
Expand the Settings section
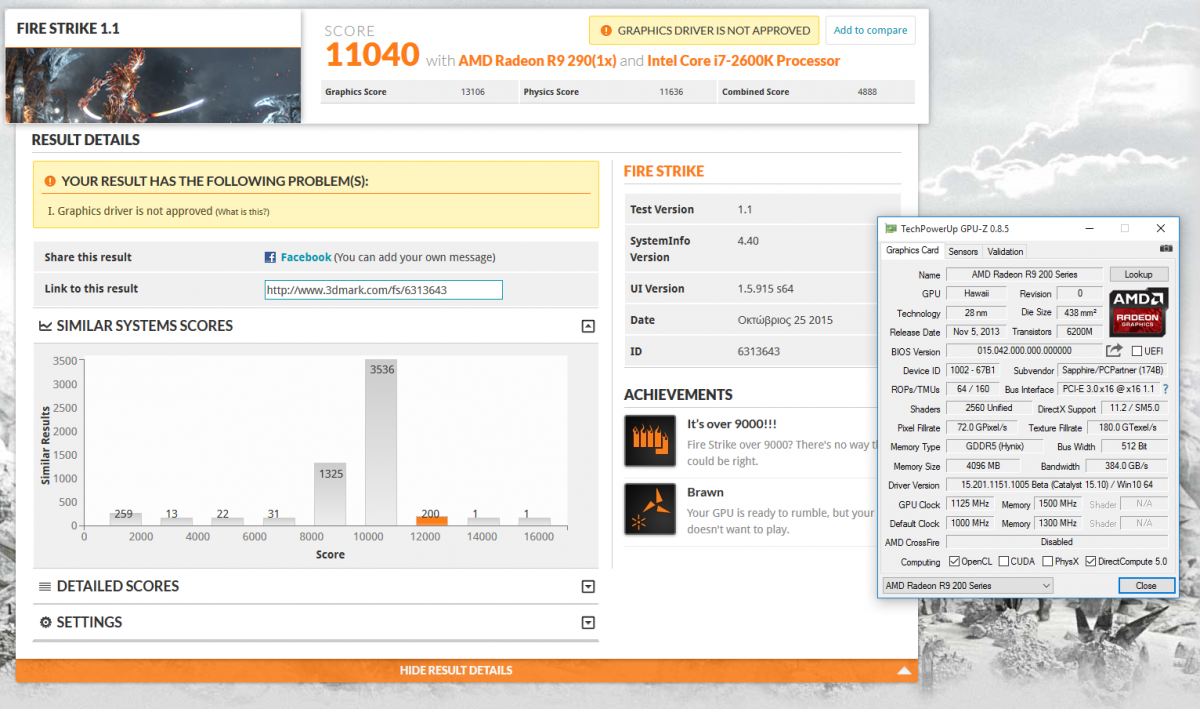click(x=588, y=623)
